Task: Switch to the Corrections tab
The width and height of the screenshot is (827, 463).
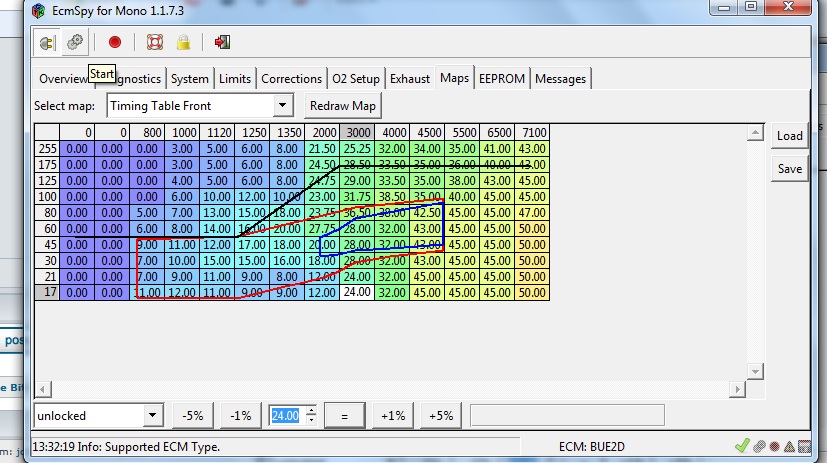Action: coord(291,78)
